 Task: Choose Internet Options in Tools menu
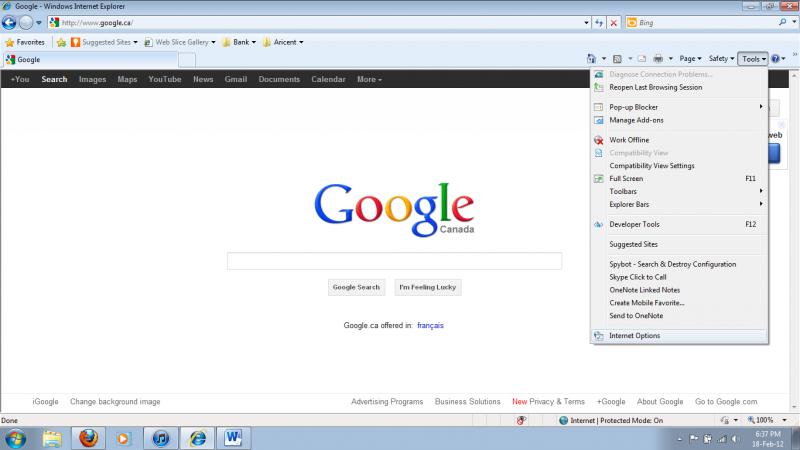point(679,336)
